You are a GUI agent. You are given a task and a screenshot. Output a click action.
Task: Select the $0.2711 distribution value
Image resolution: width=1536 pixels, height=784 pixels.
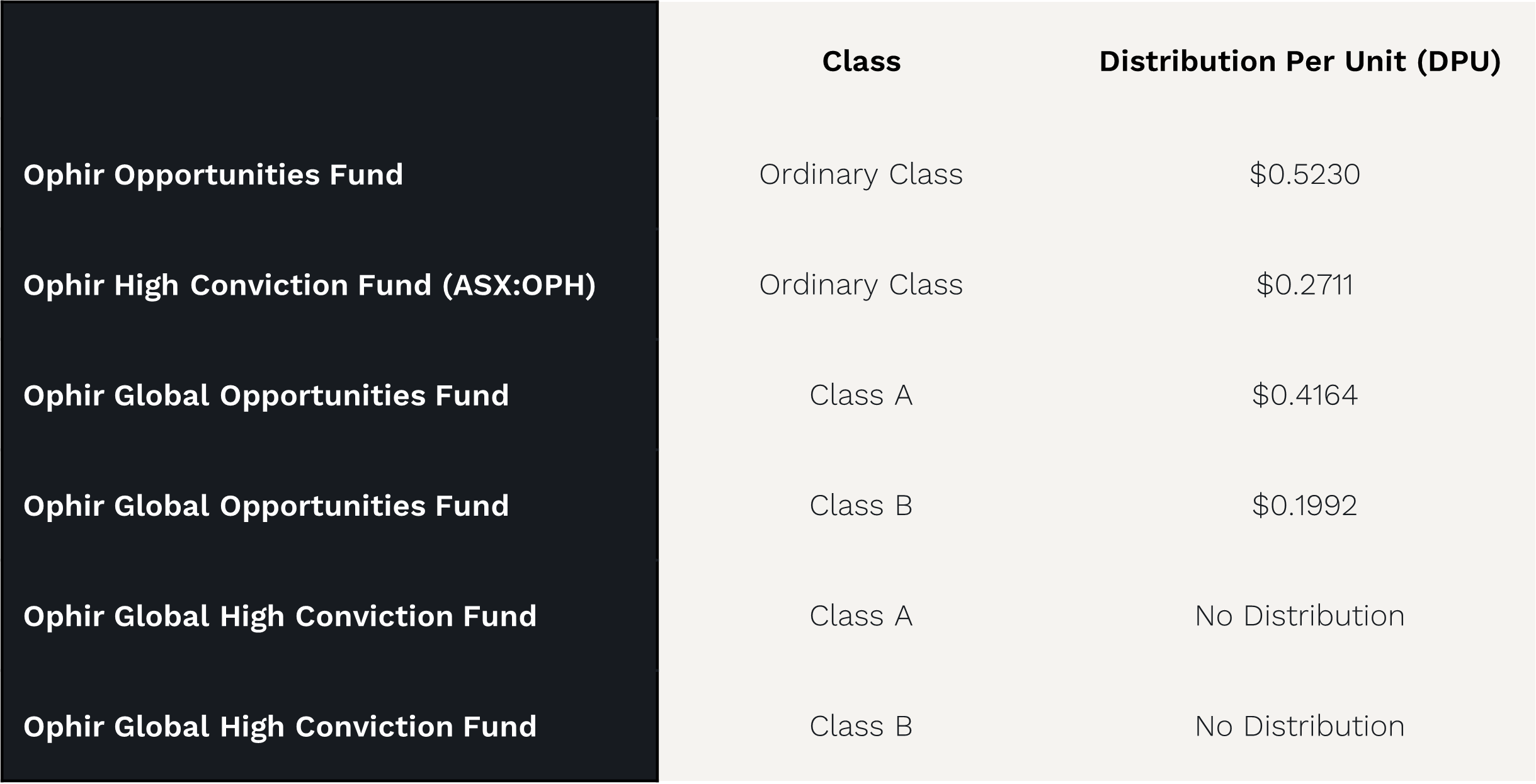point(1305,285)
